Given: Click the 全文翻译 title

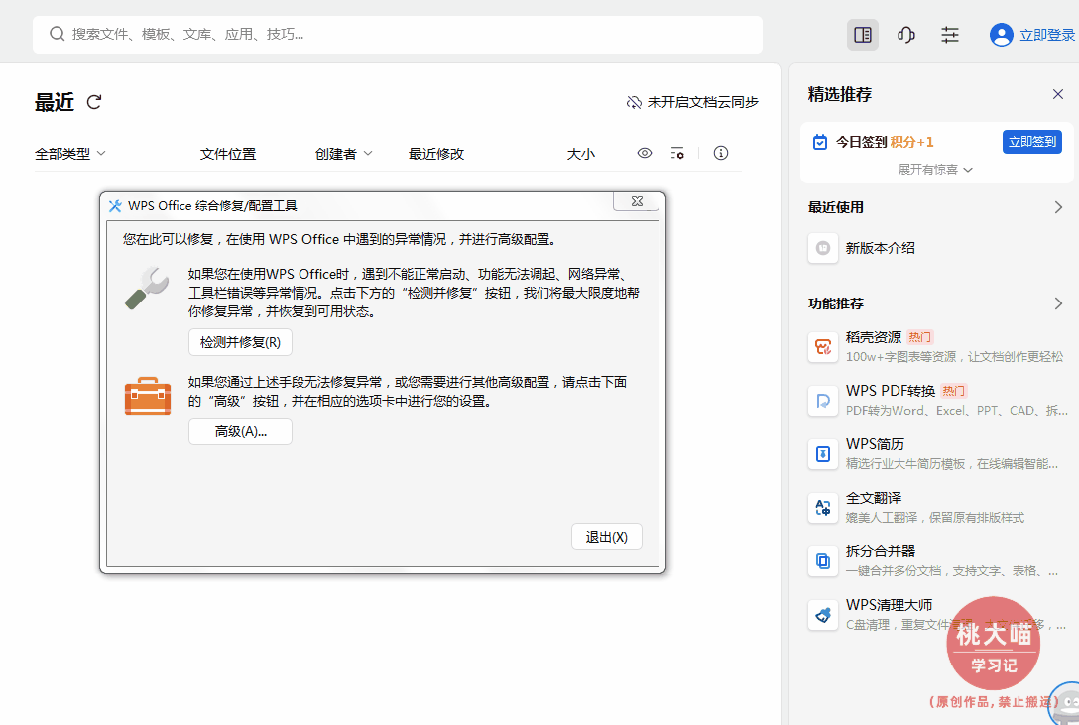Looking at the screenshot, I should click(873, 498).
